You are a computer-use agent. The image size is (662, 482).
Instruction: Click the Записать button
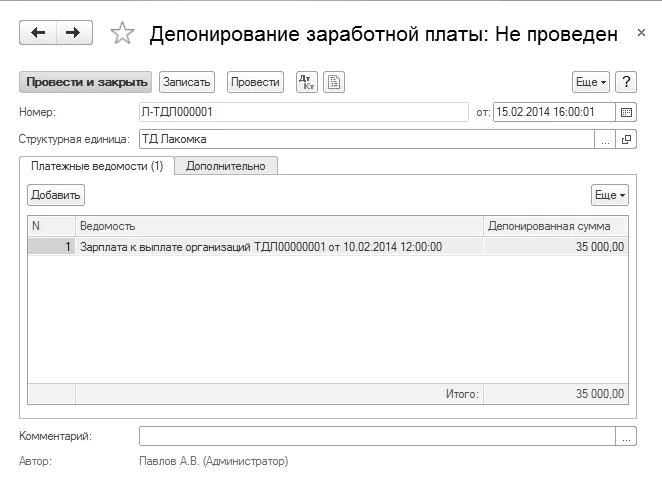pyautogui.click(x=187, y=82)
